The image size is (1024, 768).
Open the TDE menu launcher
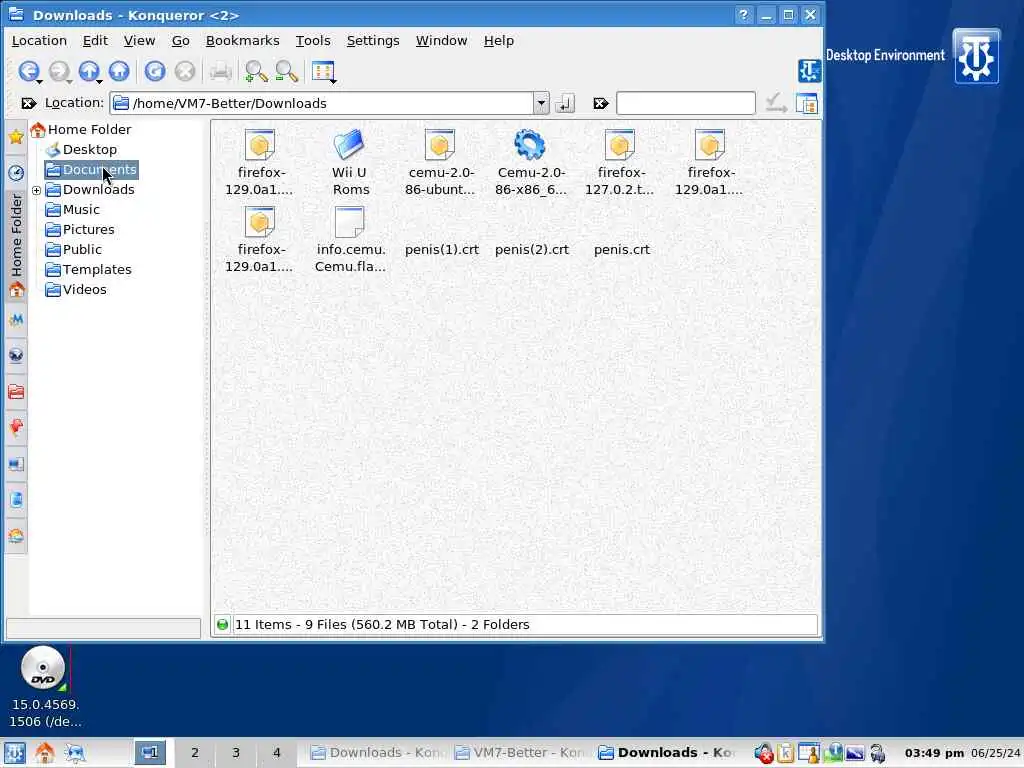click(x=14, y=752)
